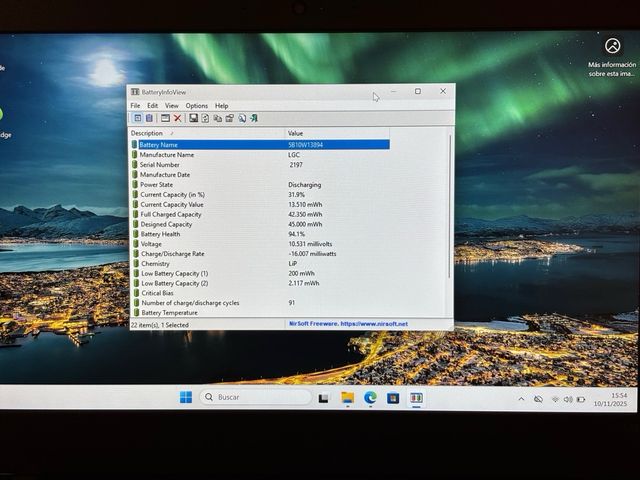Click the red X toolbar icon
This screenshot has height=480, width=640.
click(177, 118)
